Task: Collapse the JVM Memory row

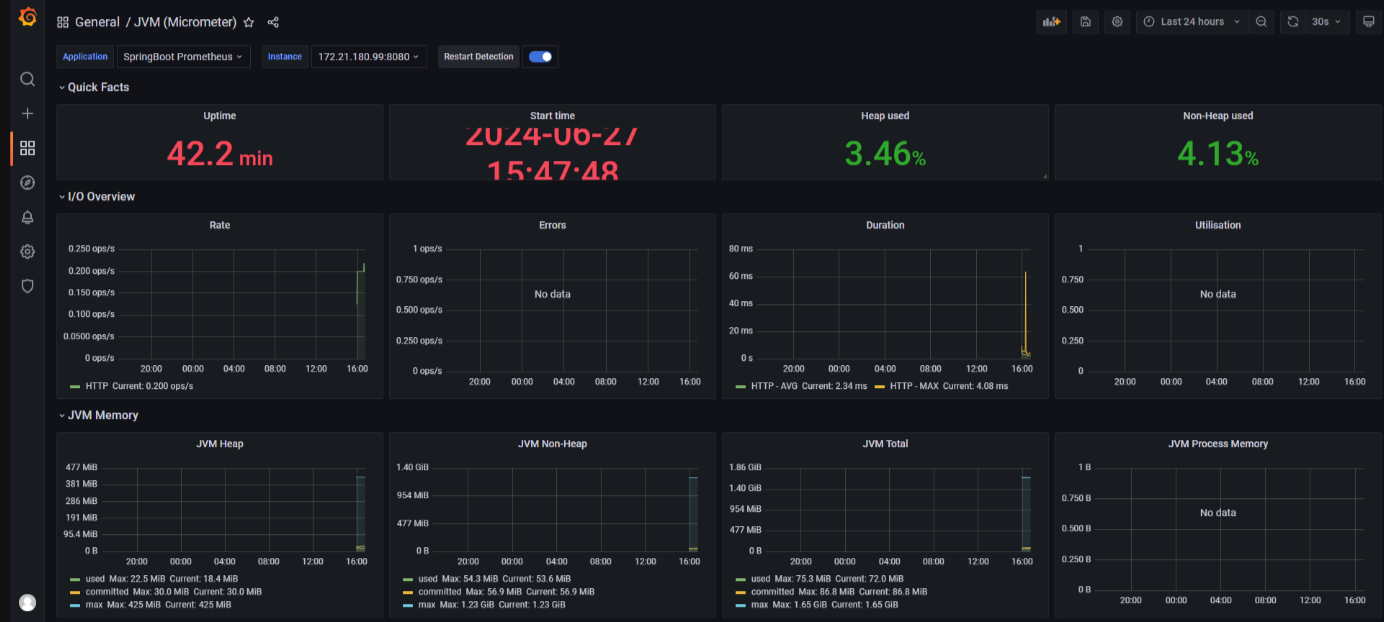Action: tap(98, 415)
